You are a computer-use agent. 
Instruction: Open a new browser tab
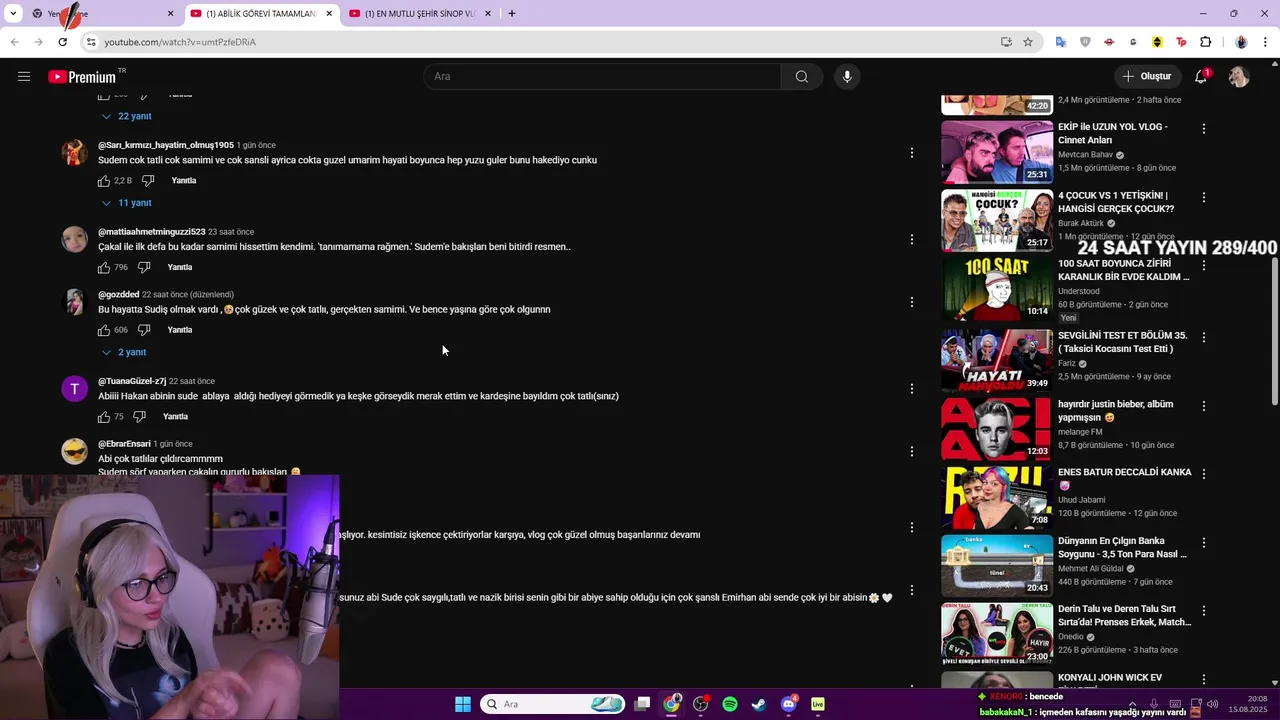tap(512, 14)
